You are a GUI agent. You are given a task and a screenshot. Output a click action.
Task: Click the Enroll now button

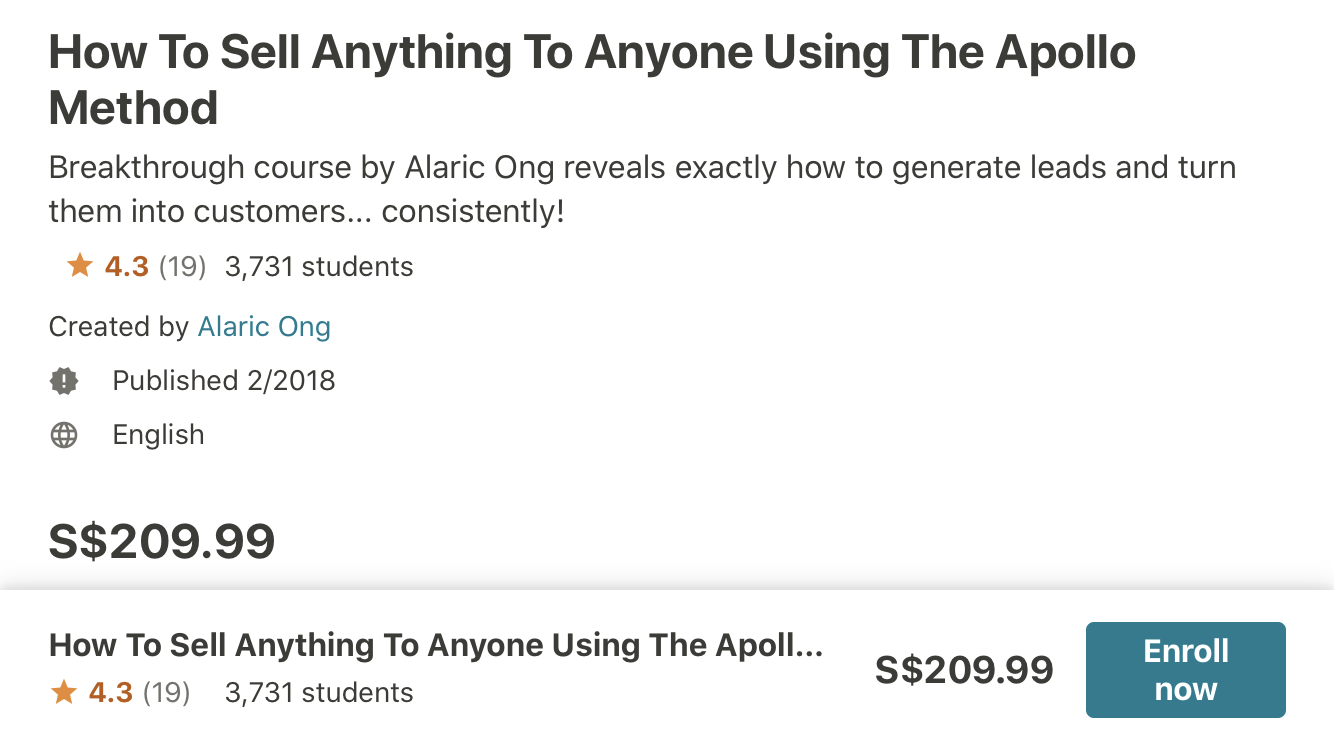click(x=1185, y=670)
